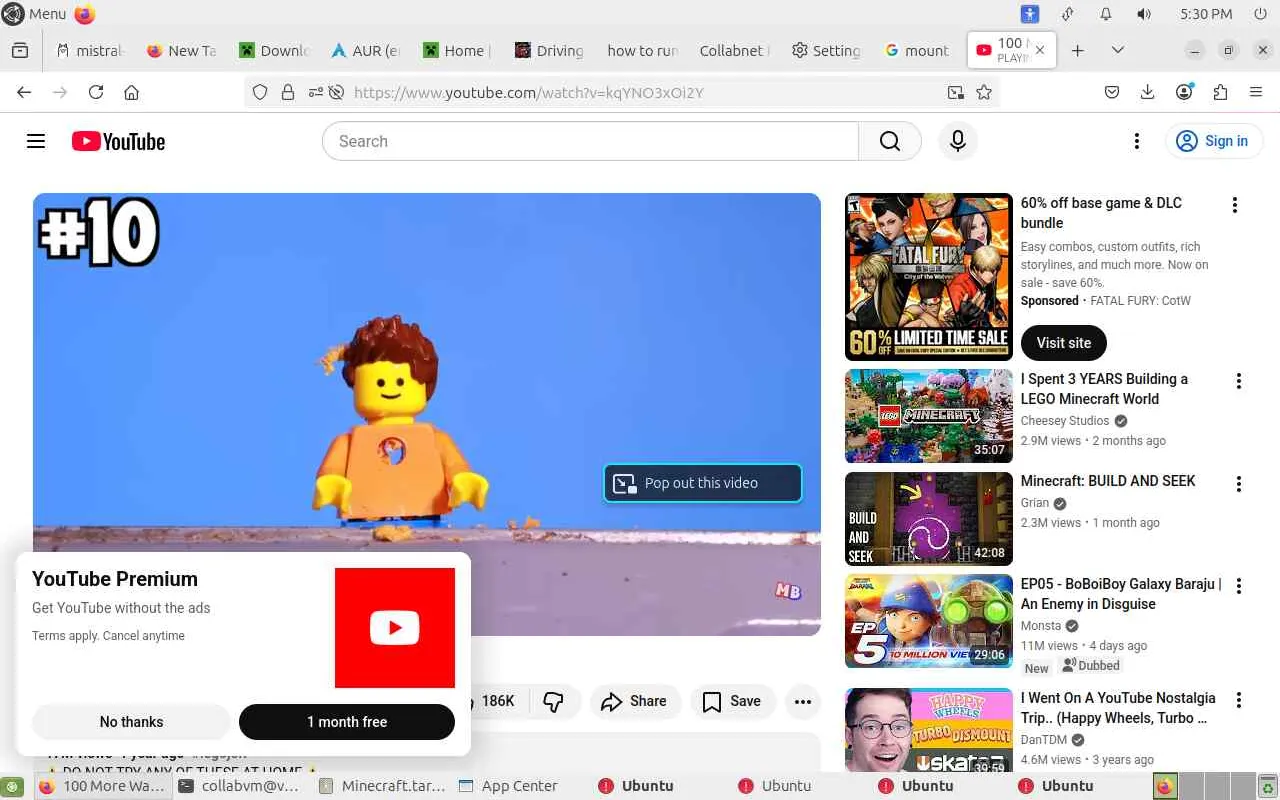The width and height of the screenshot is (1280, 800).
Task: Open Firefox application hamburger menu
Action: pos(1256,92)
